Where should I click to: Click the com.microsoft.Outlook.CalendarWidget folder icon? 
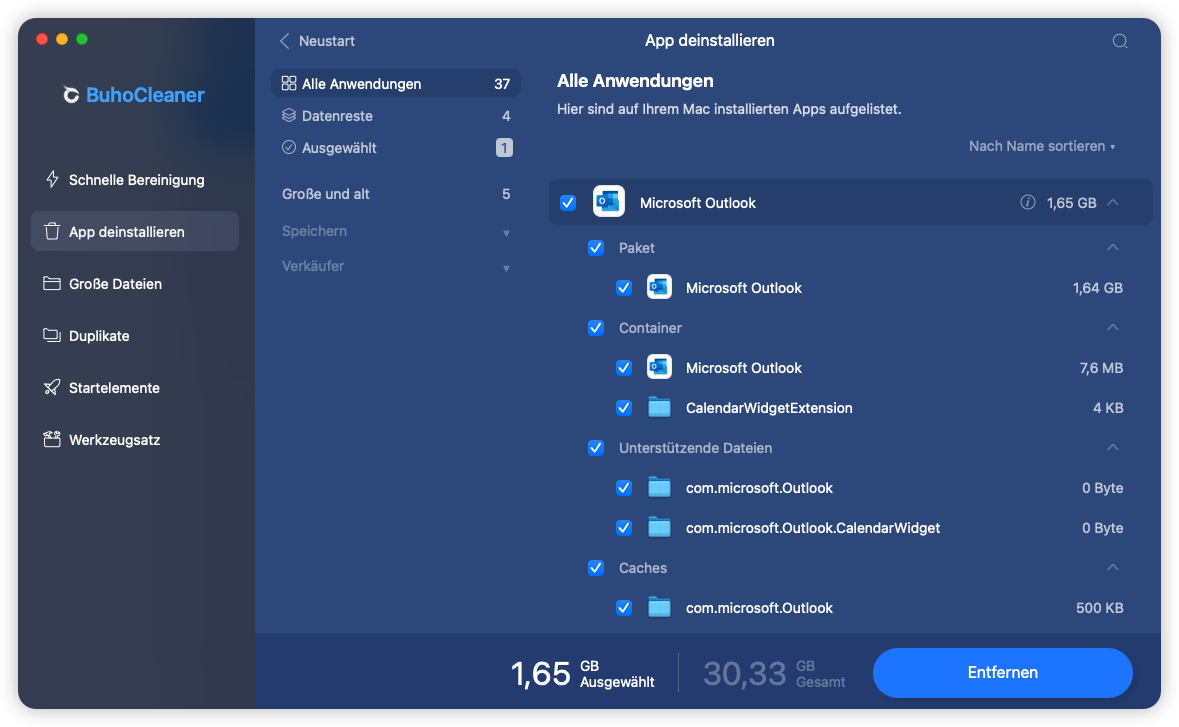coord(659,528)
